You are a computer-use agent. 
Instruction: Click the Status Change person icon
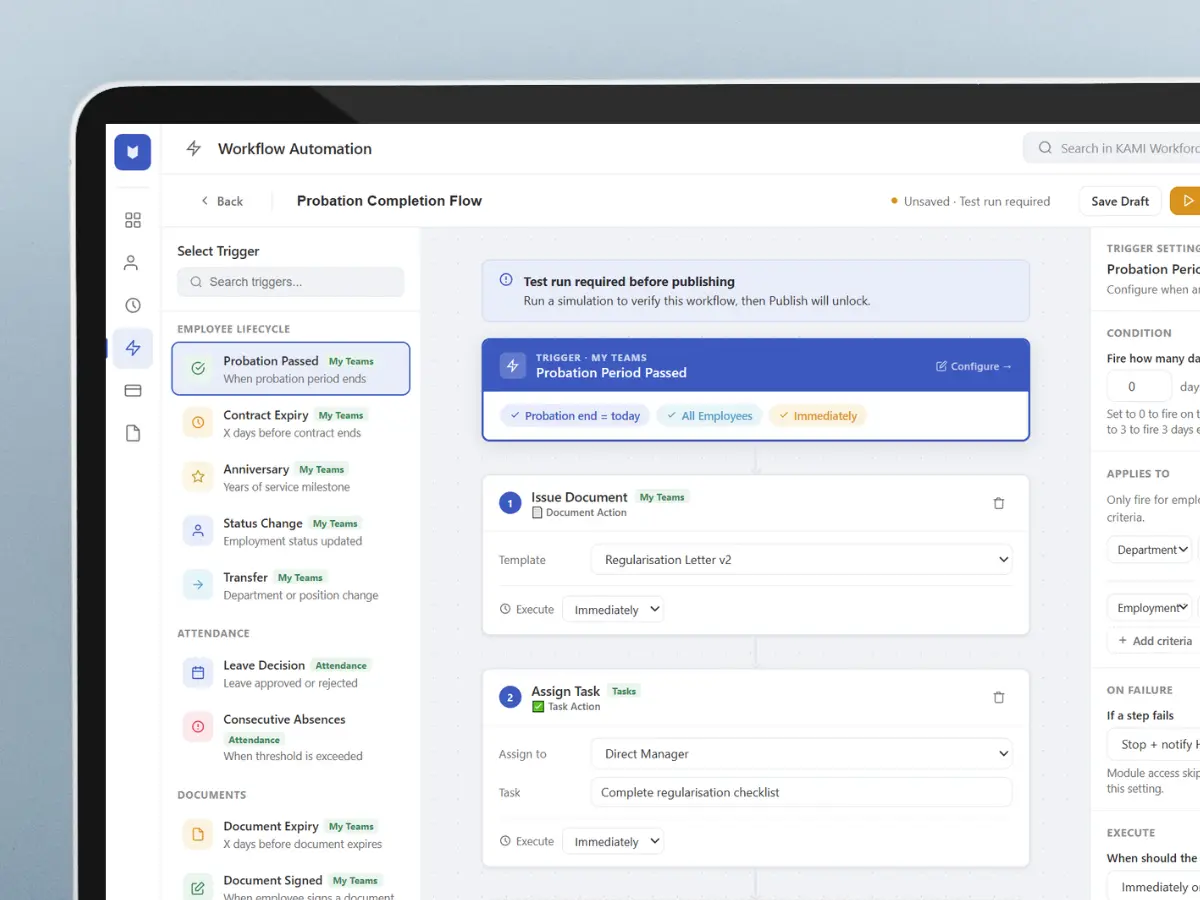point(198,531)
